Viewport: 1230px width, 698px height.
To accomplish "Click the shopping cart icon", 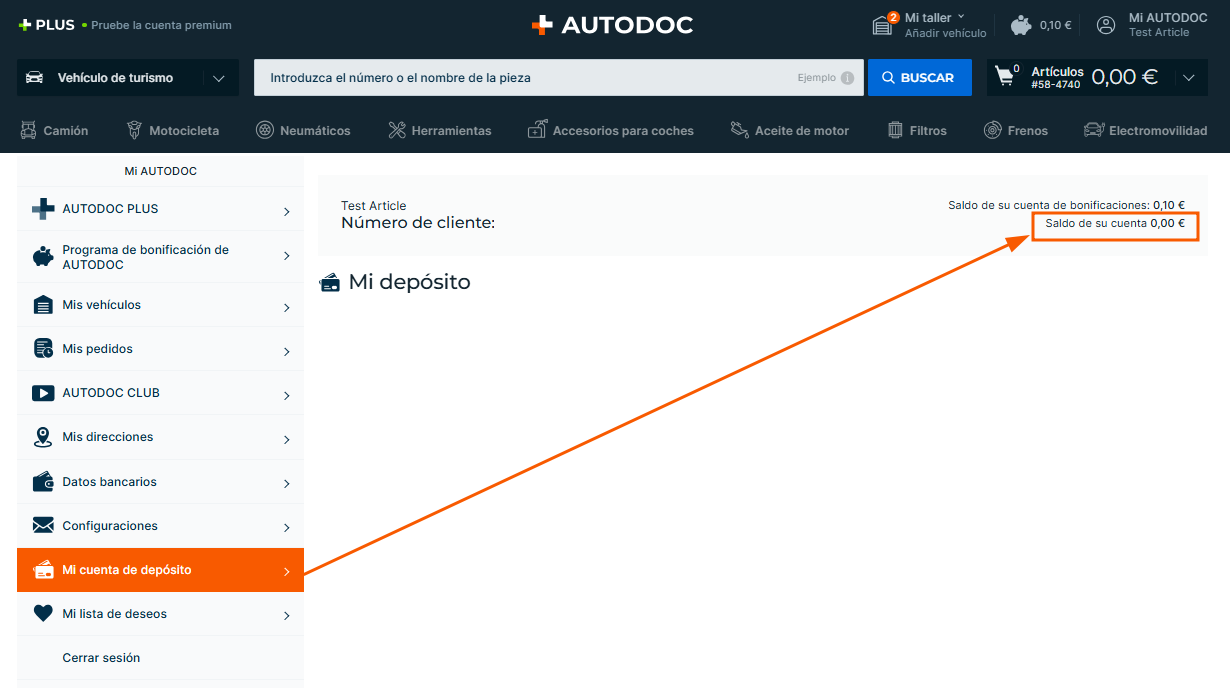I will click(1005, 77).
